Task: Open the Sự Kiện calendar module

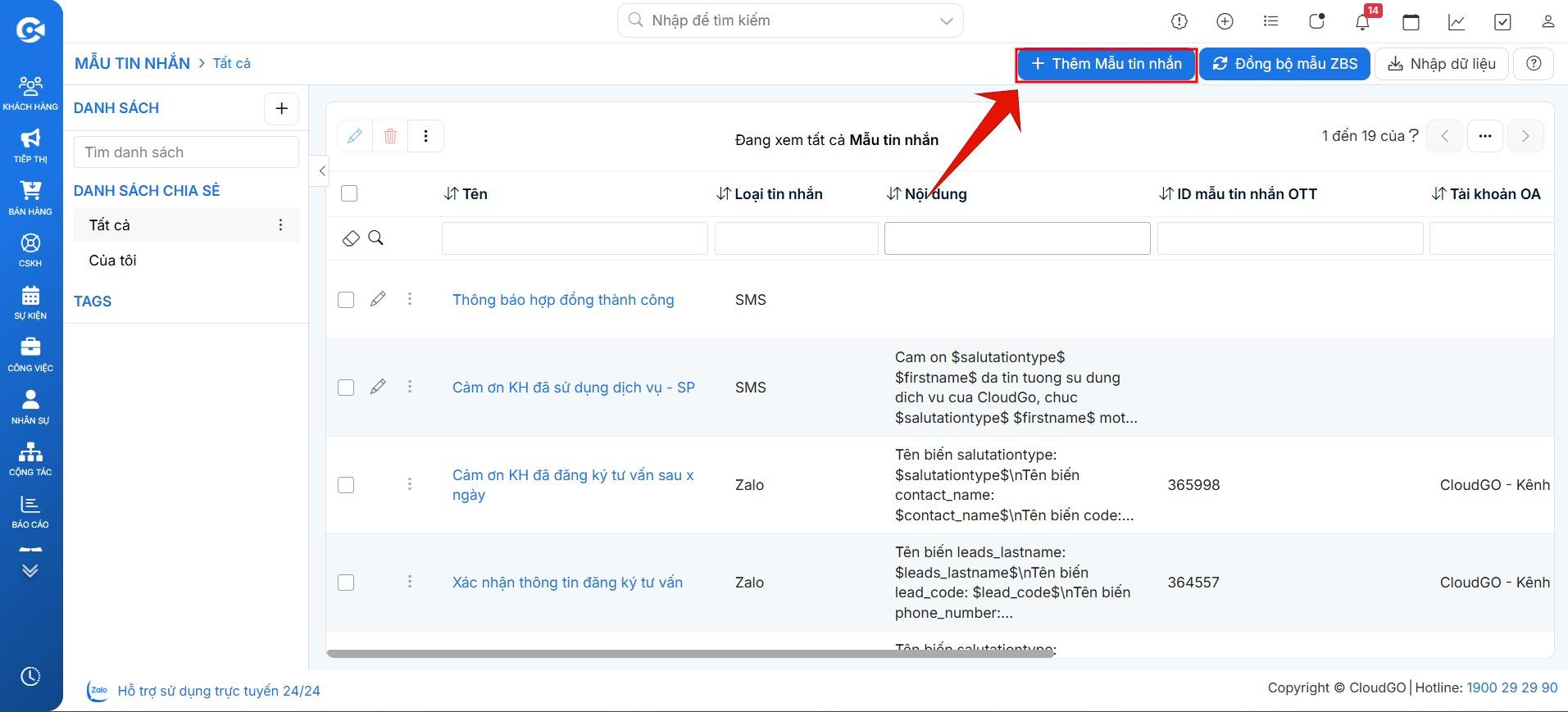Action: (30, 302)
